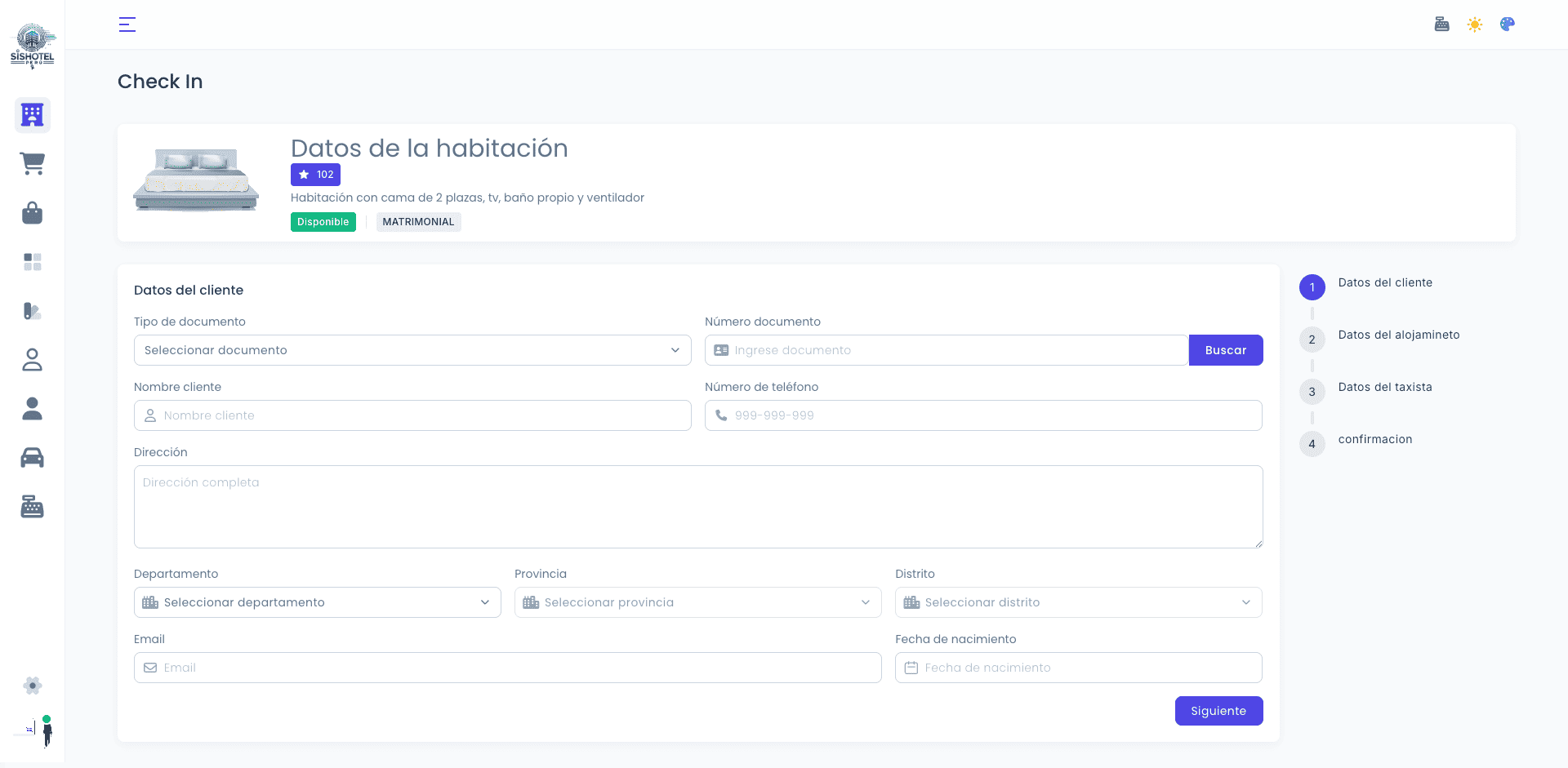The height and width of the screenshot is (768, 1568).
Task: Open the car icon in sidebar
Action: 32,458
